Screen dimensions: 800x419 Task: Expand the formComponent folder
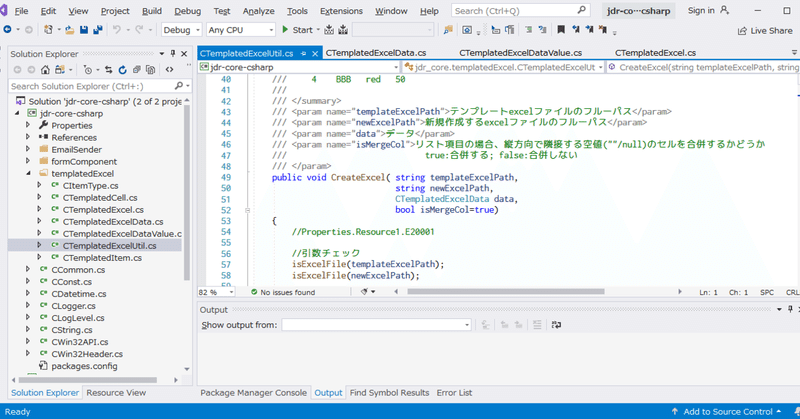[29, 161]
